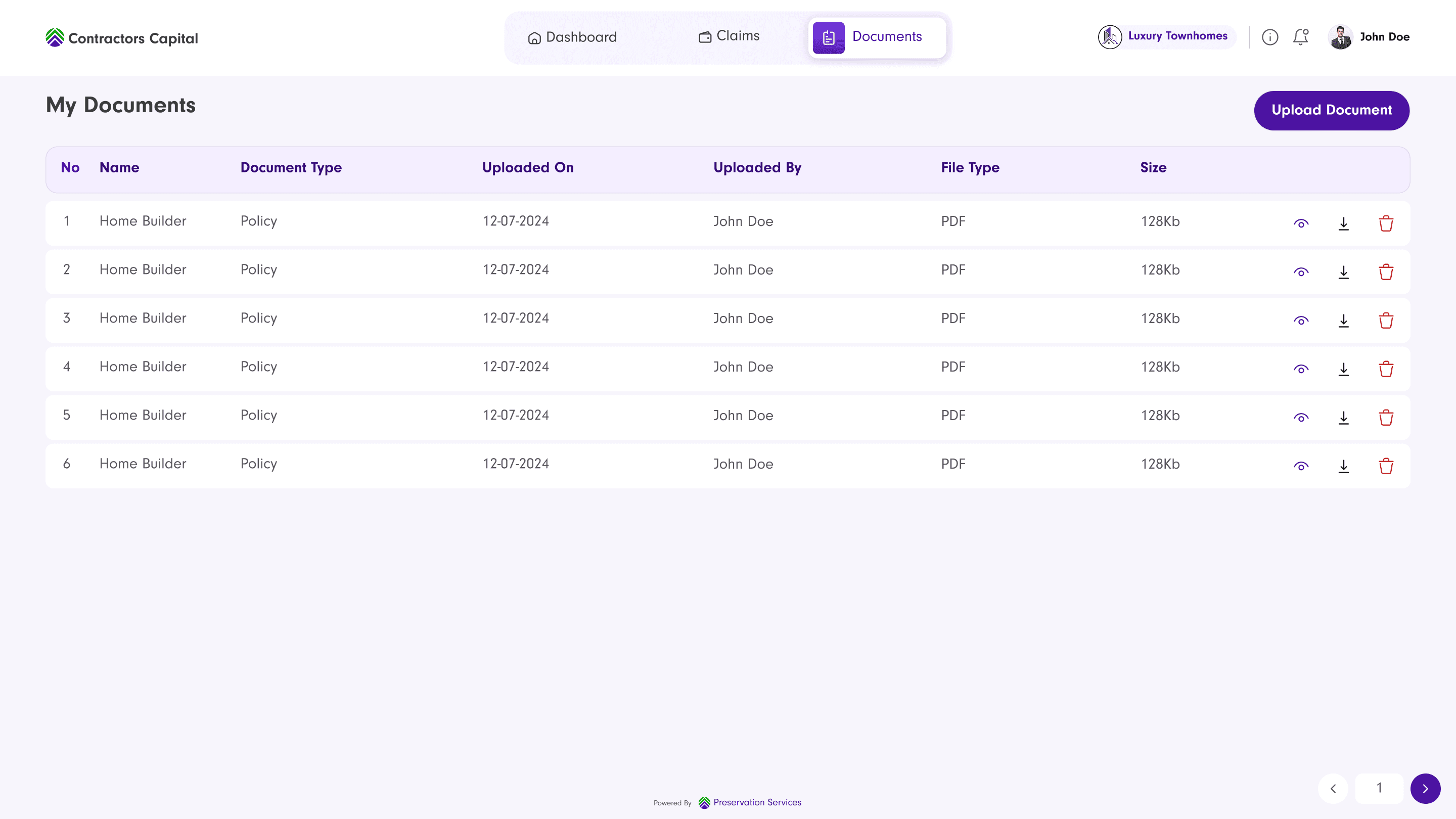The height and width of the screenshot is (819, 1456).
Task: Select the Documents tab
Action: pos(877,37)
